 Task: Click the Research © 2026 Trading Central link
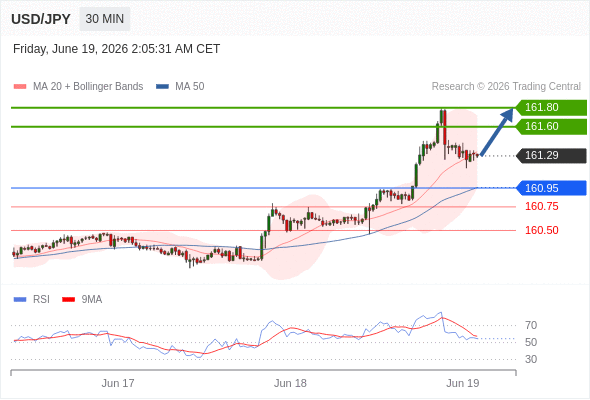coord(506,87)
